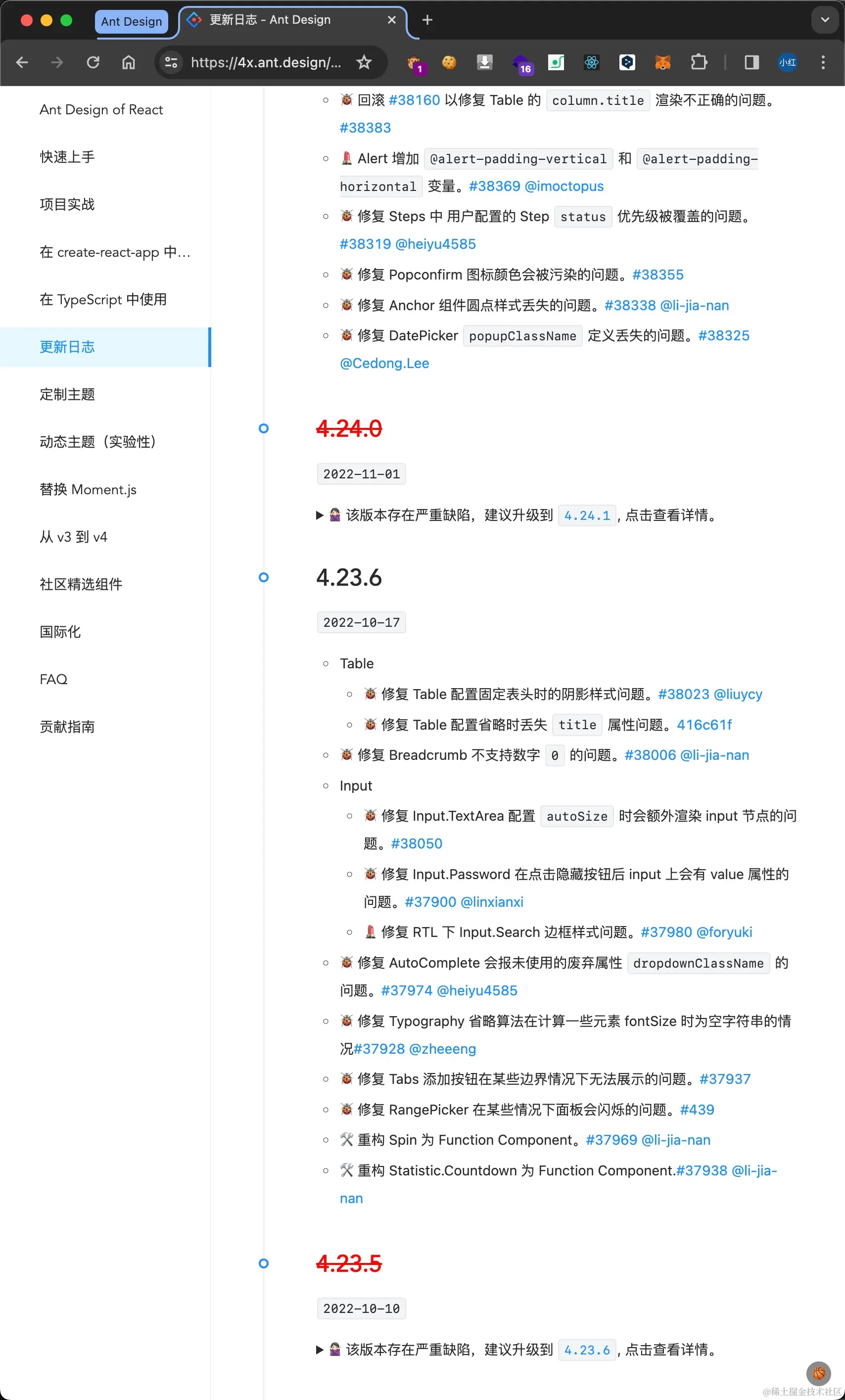
Task: Open contributor link @zheeeng
Action: point(443,1049)
